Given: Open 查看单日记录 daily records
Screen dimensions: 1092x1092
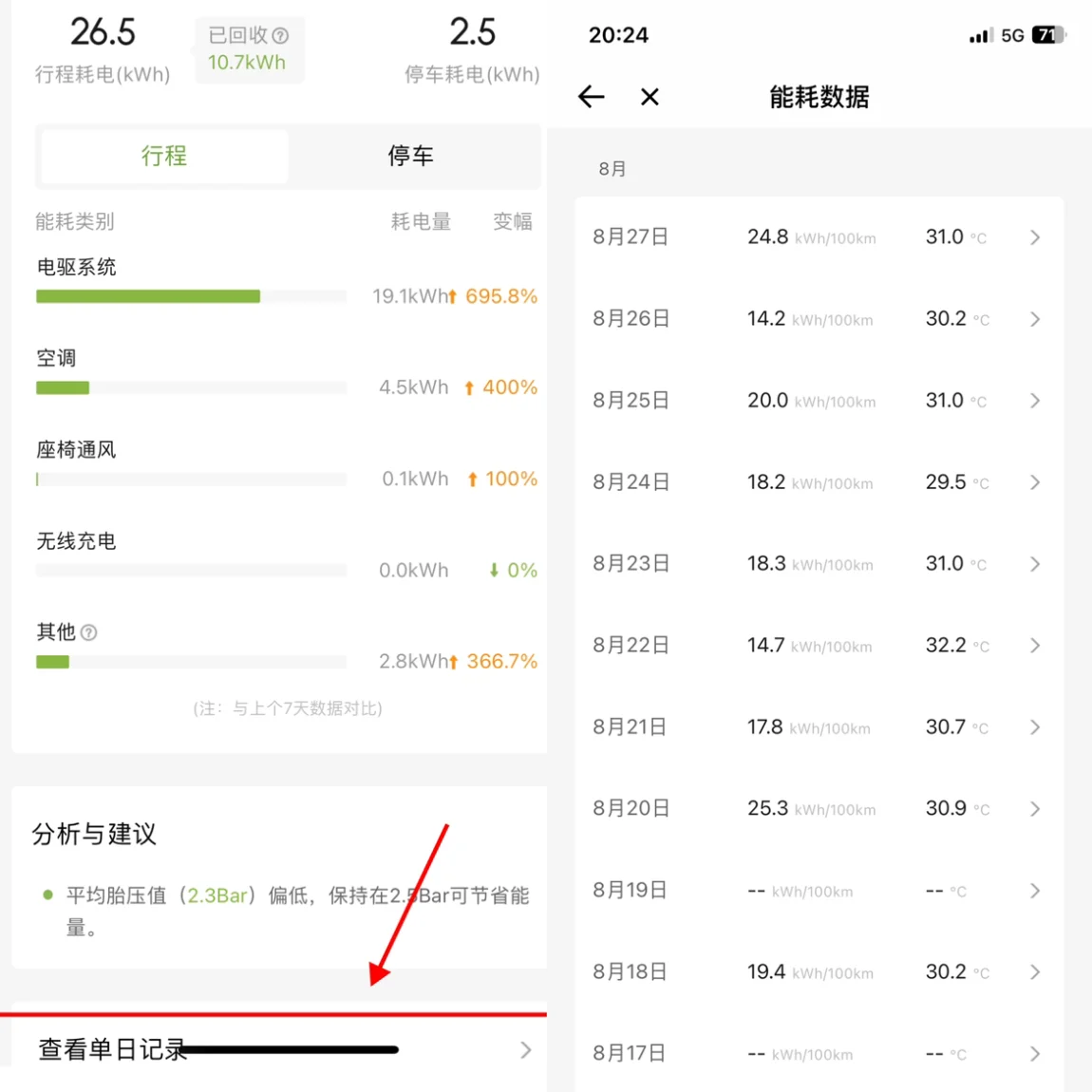Looking at the screenshot, I should (x=283, y=1049).
